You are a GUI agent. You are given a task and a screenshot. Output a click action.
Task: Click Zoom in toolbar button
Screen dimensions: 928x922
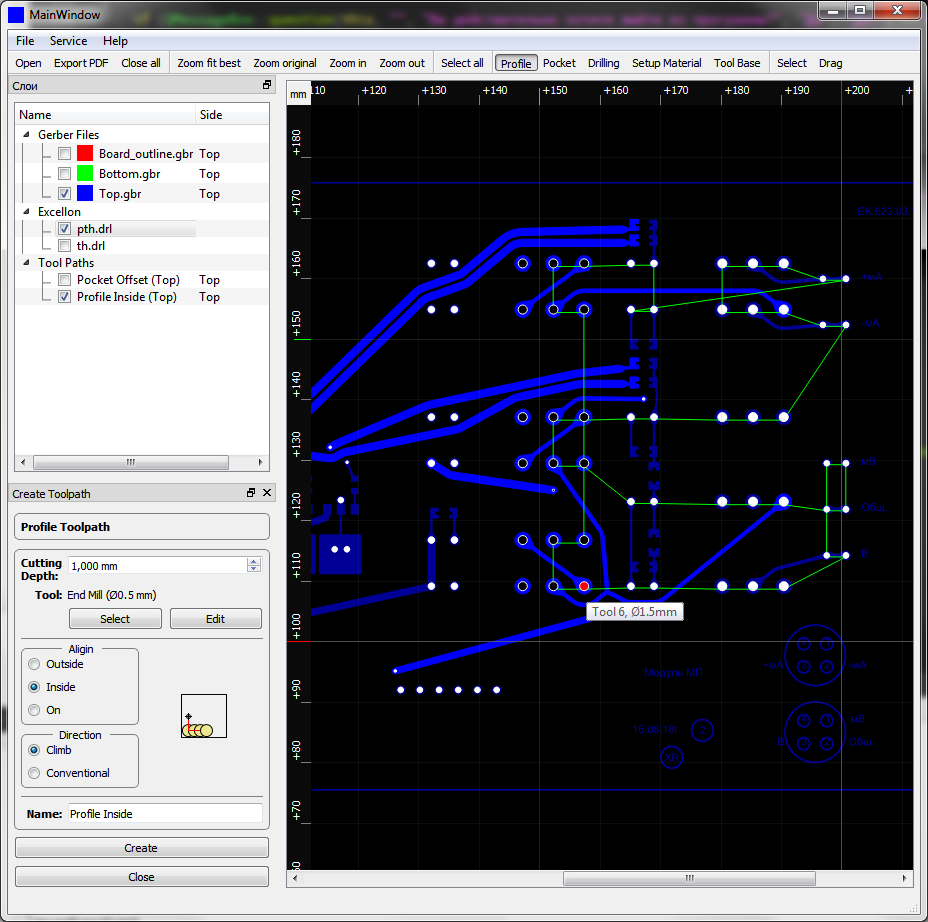pyautogui.click(x=348, y=63)
